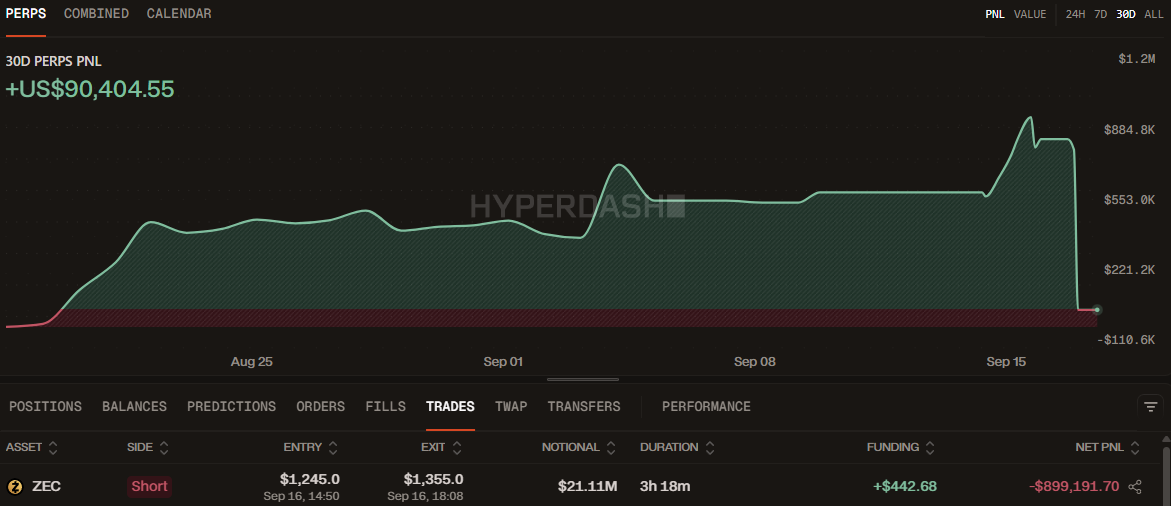This screenshot has width=1171, height=506.
Task: Click the $1,355.0 exit price
Action: point(433,479)
